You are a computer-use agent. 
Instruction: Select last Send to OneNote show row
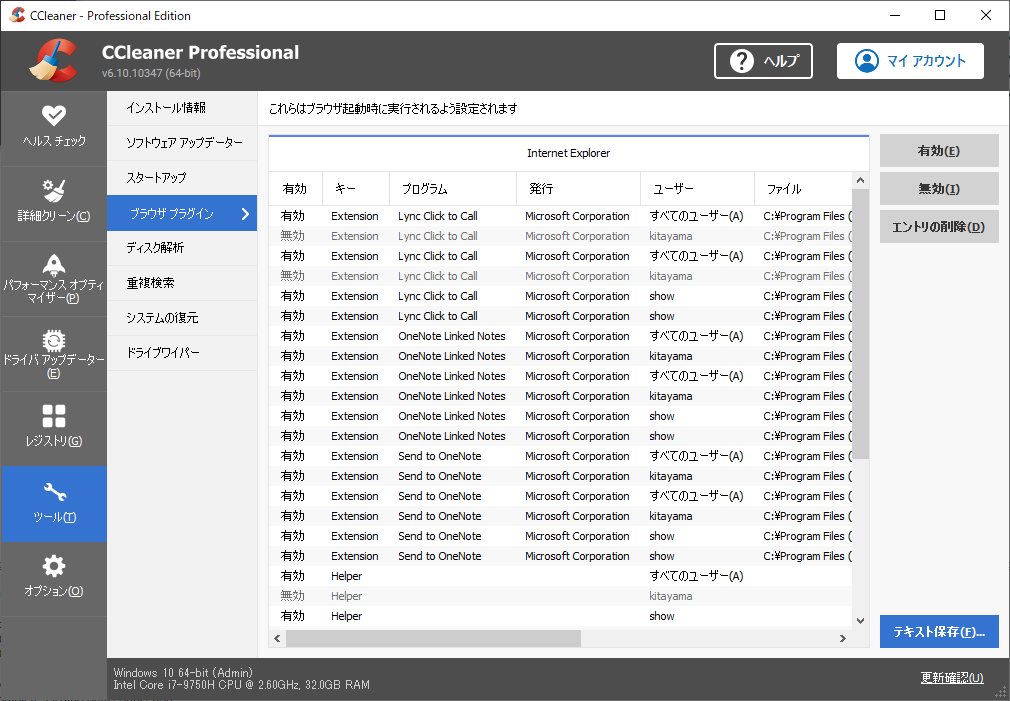[560, 555]
